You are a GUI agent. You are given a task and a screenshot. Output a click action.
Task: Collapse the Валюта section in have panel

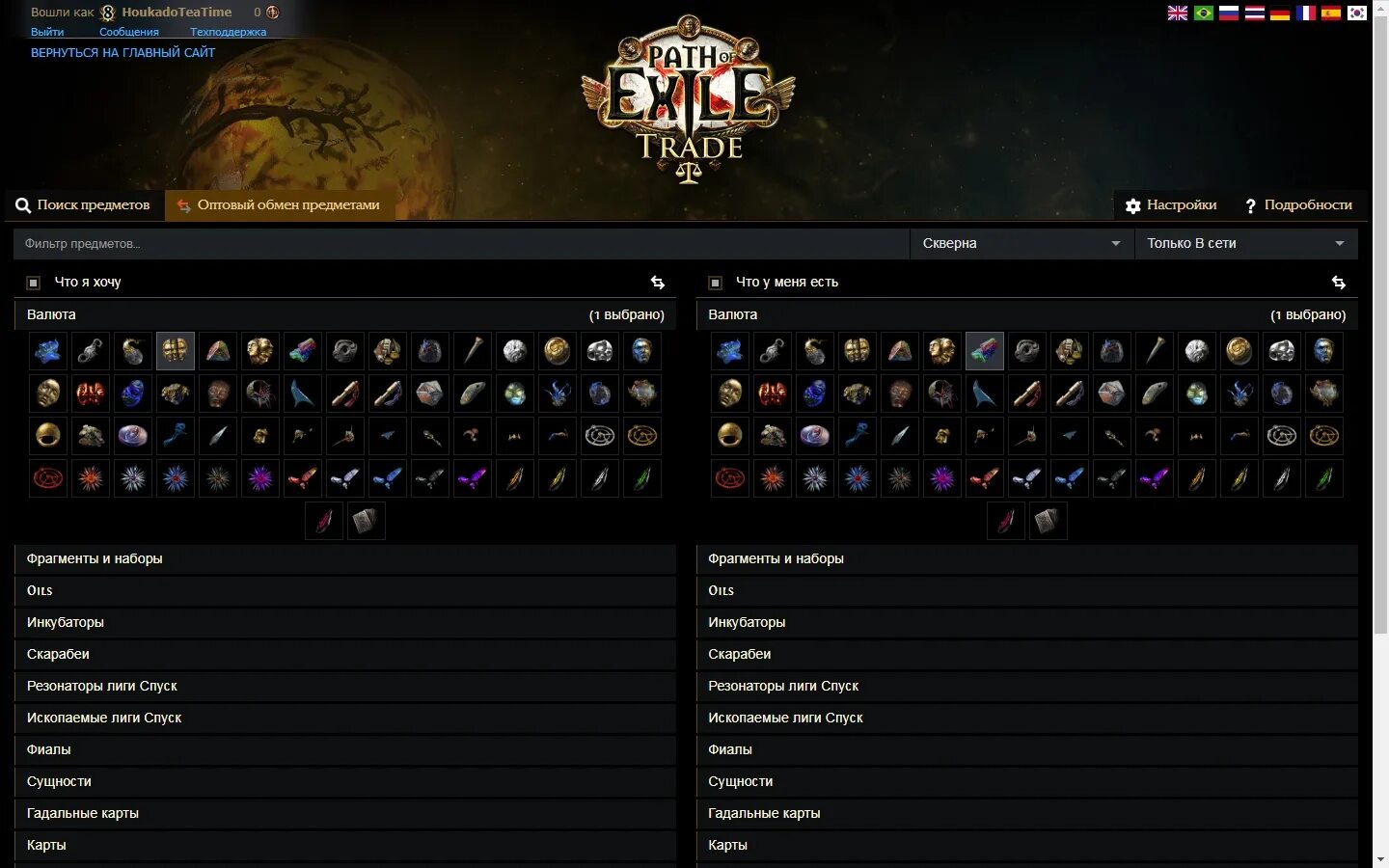(x=1027, y=314)
